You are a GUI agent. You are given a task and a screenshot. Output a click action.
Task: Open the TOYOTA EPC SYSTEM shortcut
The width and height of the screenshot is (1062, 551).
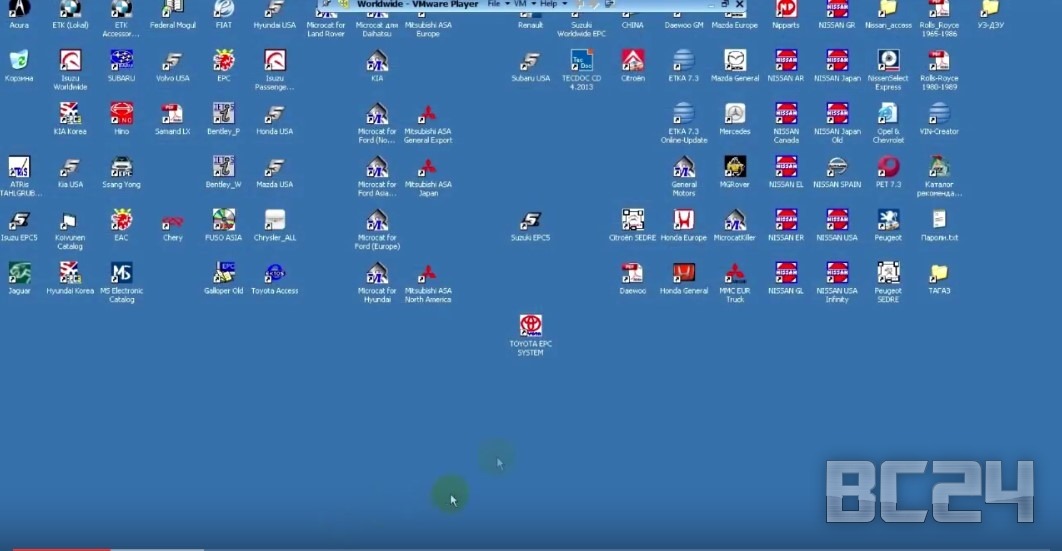tap(530, 326)
